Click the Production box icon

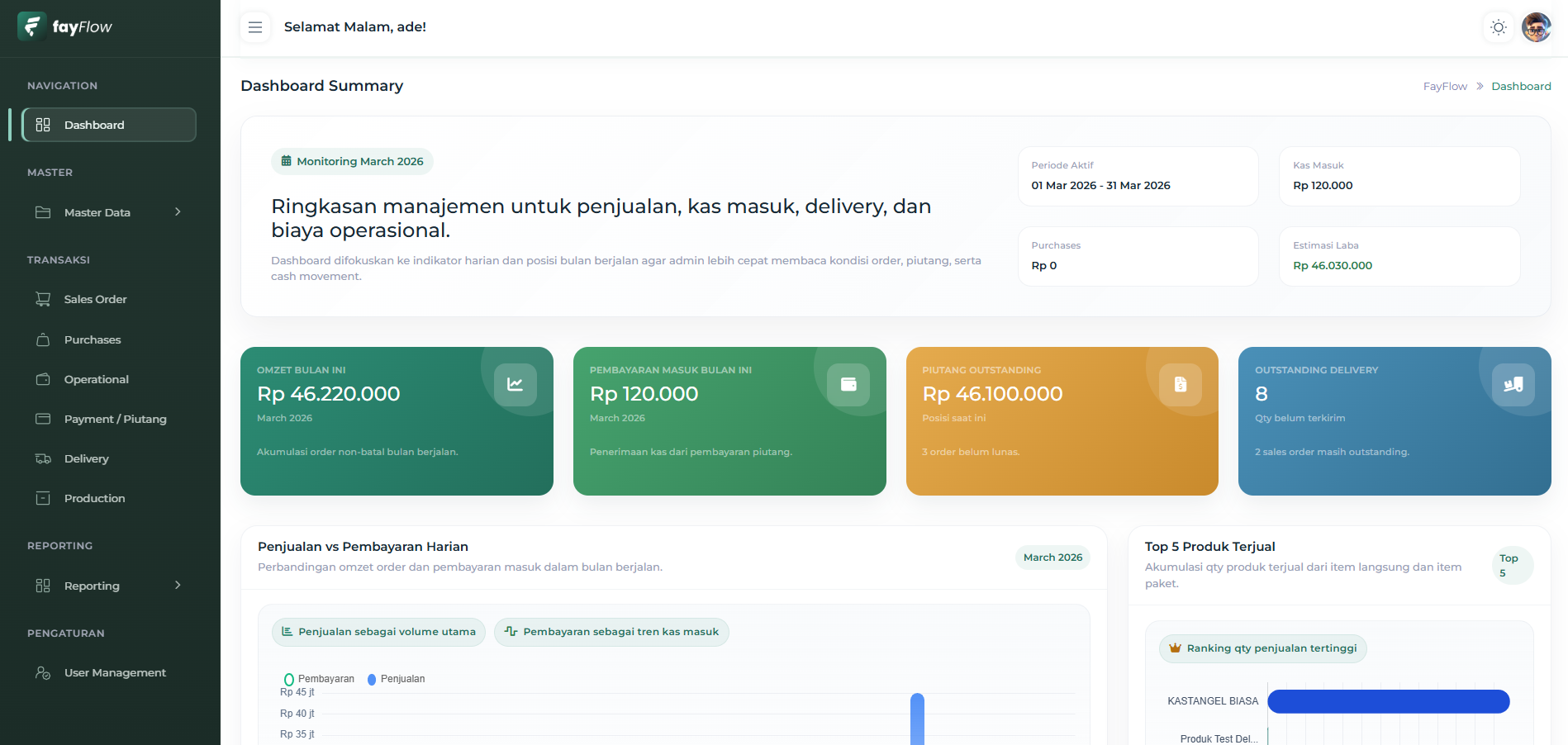tap(43, 498)
